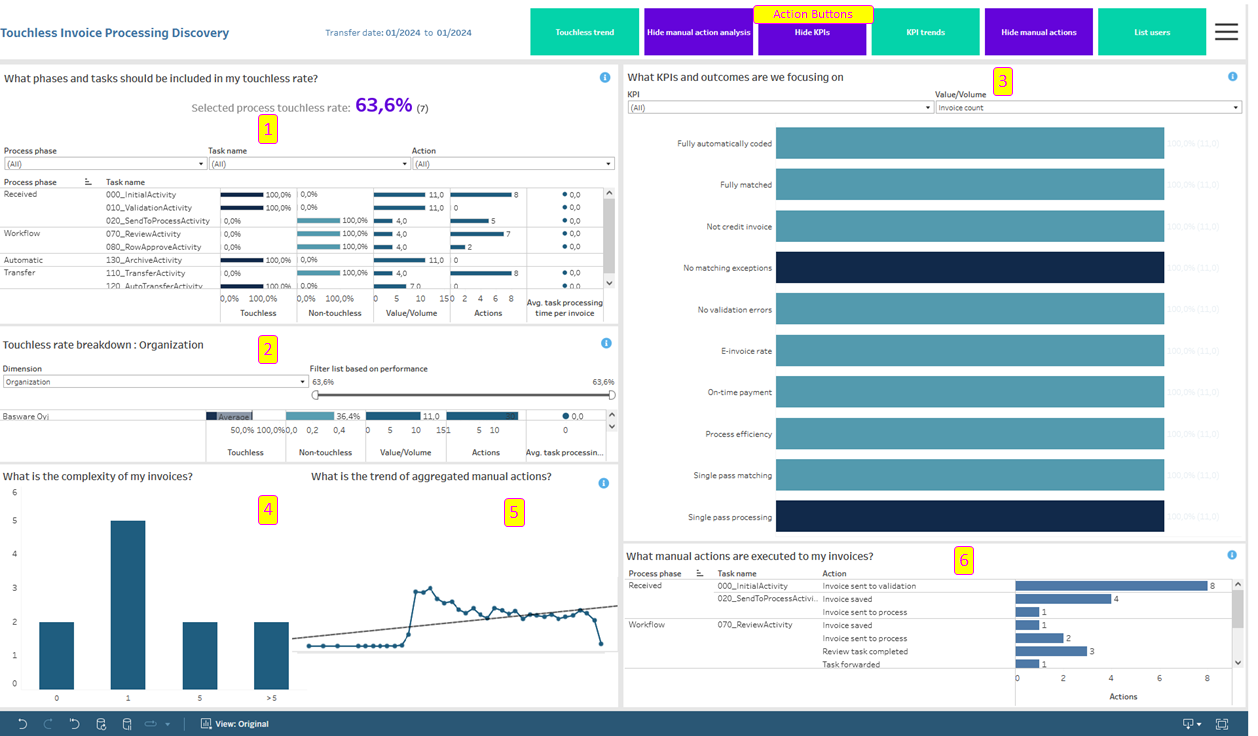1258x736 pixels.
Task: Select the Revert icon on the toolbar
Action: [73, 723]
